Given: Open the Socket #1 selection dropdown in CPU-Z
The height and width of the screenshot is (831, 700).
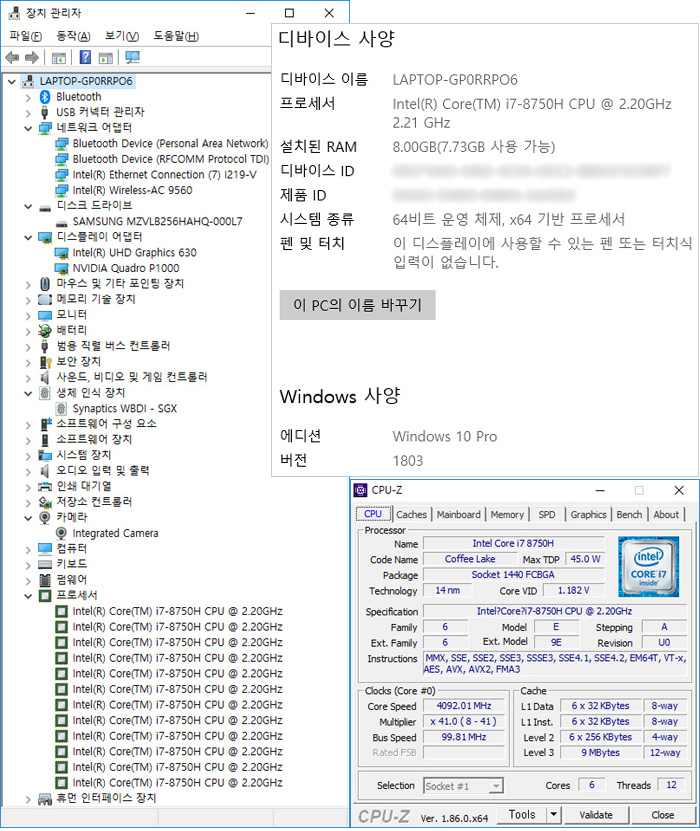Looking at the screenshot, I should coord(496,786).
